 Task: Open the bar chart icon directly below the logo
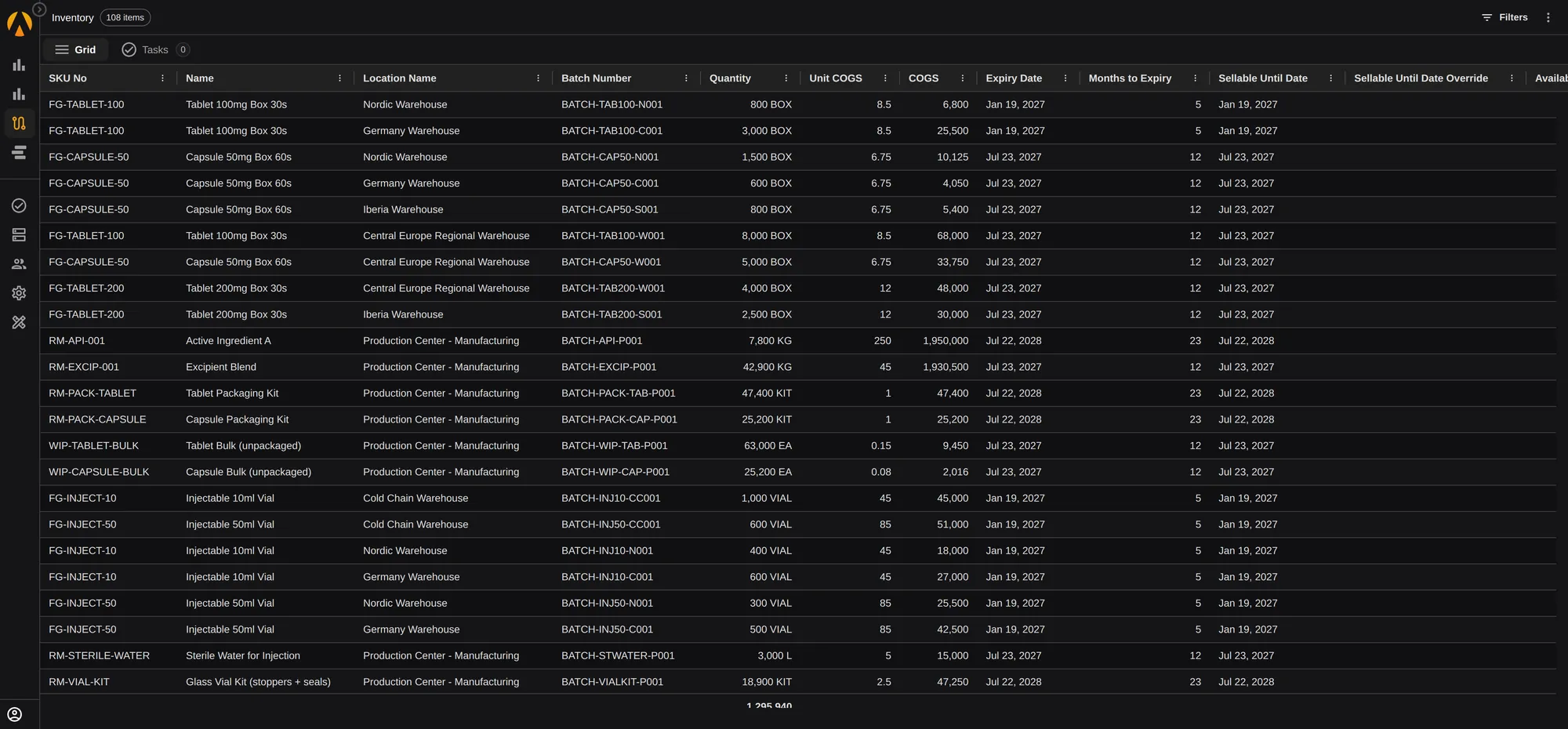point(19,65)
